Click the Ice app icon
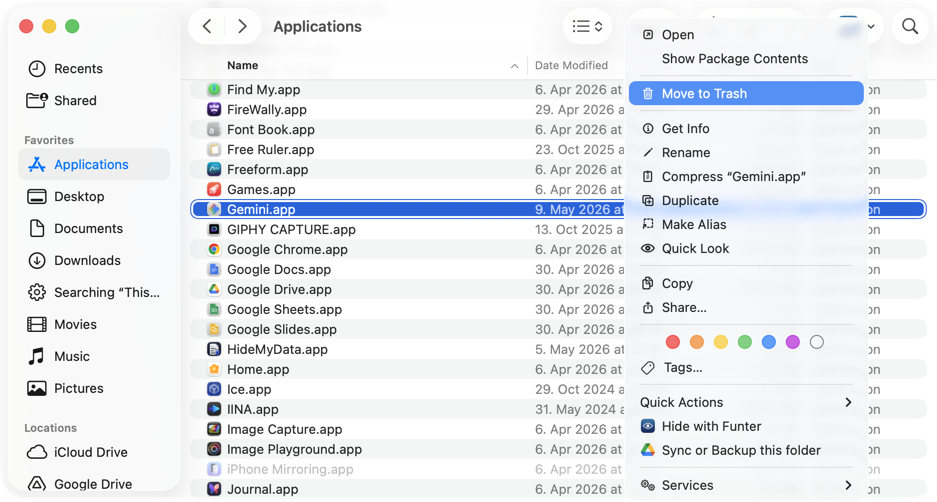The width and height of the screenshot is (937, 502). [214, 389]
